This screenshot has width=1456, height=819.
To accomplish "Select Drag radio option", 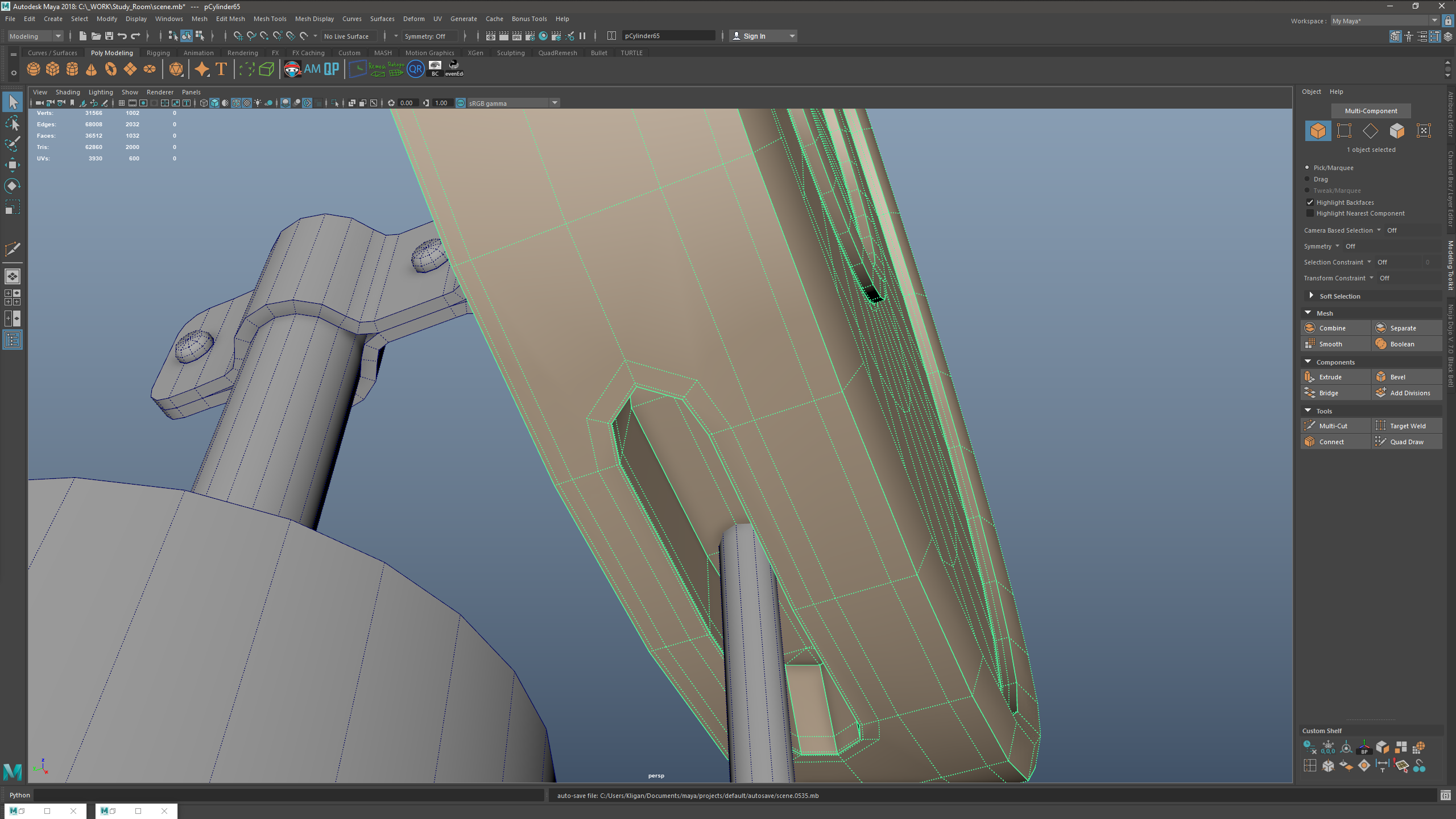I will [1307, 179].
